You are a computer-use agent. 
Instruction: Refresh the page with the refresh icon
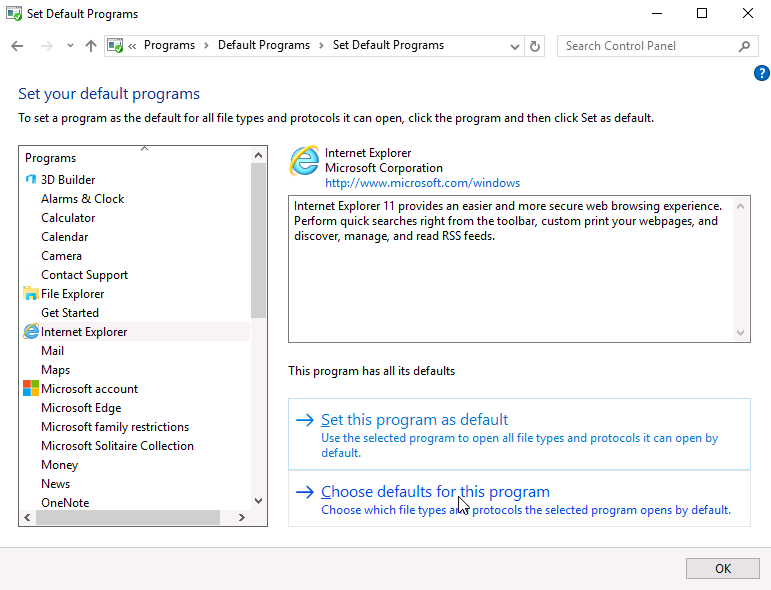point(535,46)
